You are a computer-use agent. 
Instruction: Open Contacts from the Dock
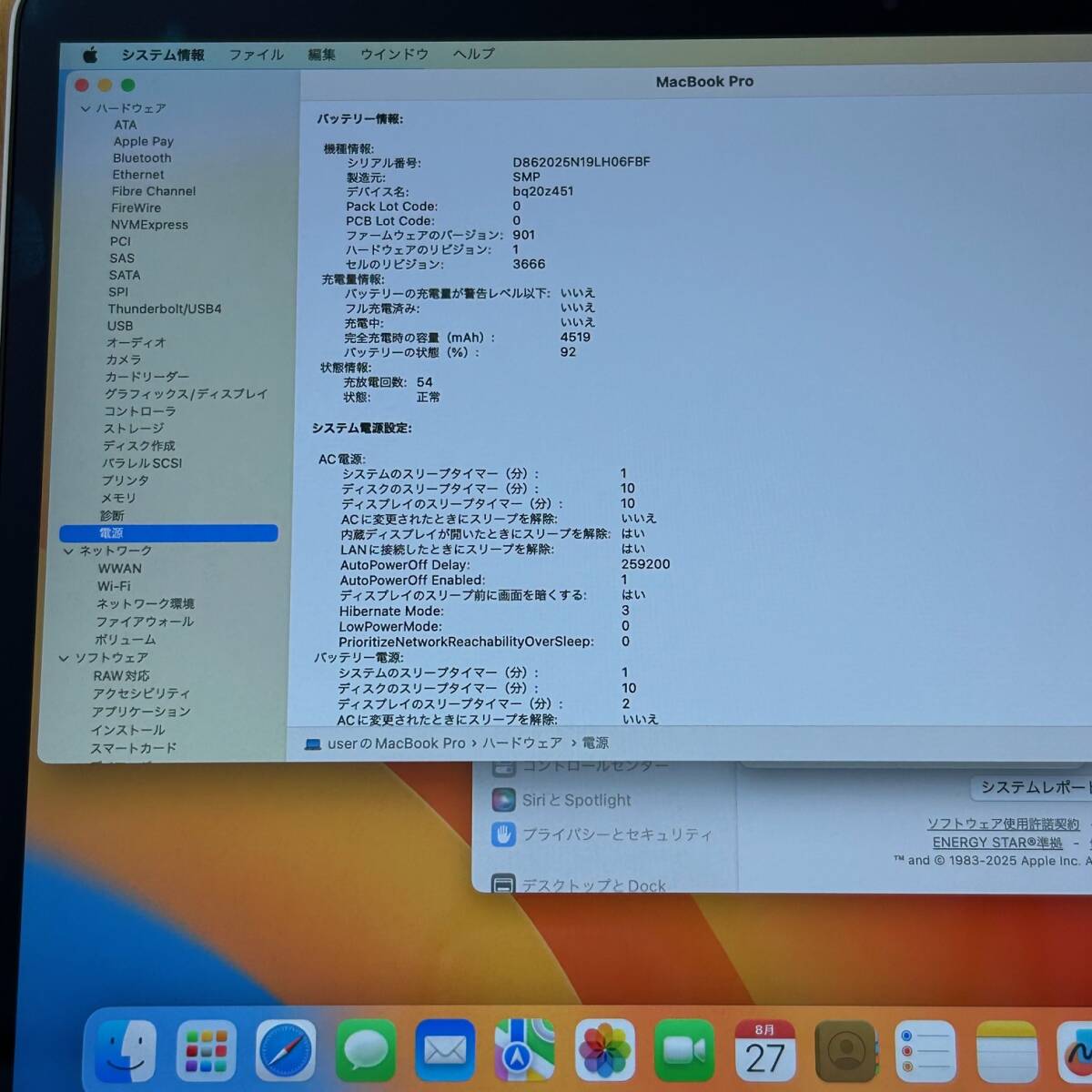point(845,1051)
